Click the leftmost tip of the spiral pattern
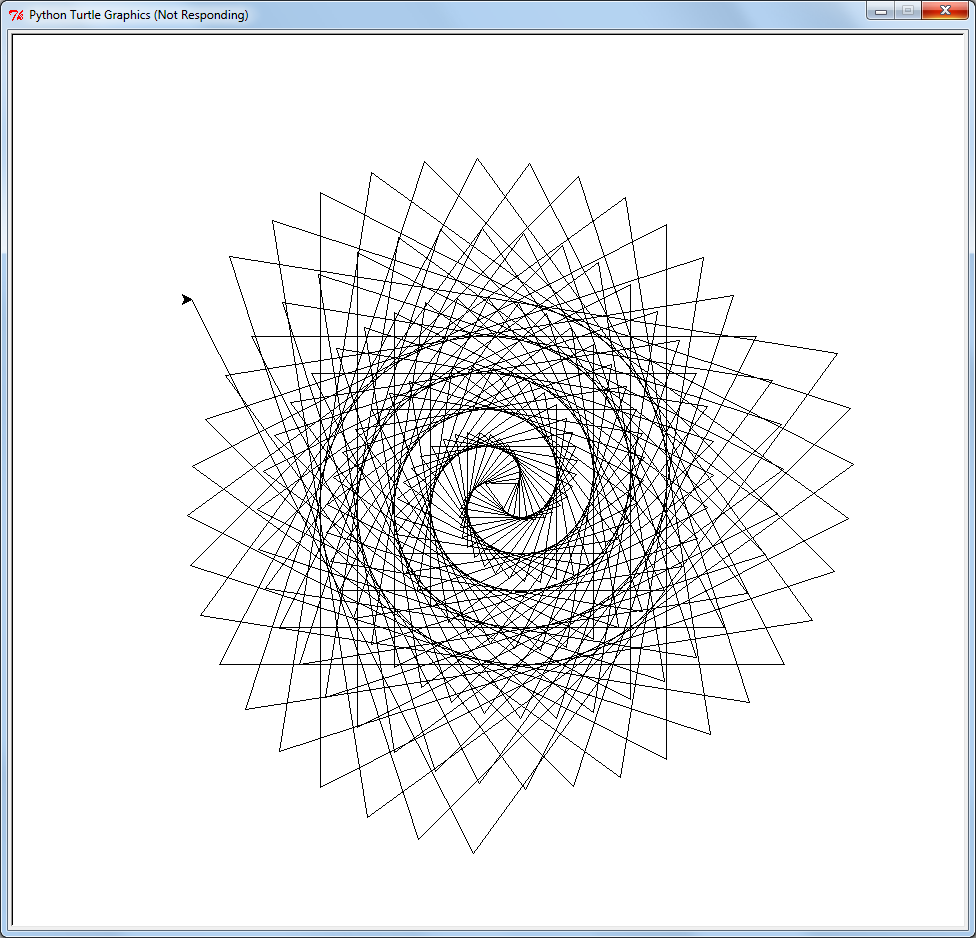This screenshot has height=938, width=976. click(188, 518)
